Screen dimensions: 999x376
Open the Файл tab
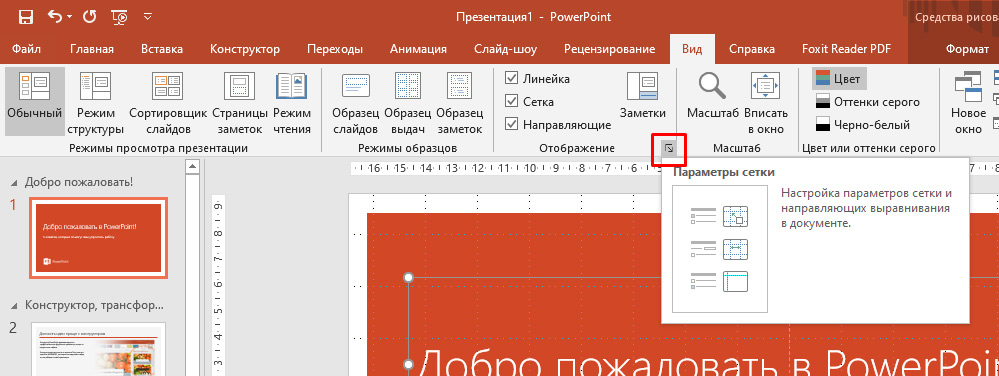27,49
